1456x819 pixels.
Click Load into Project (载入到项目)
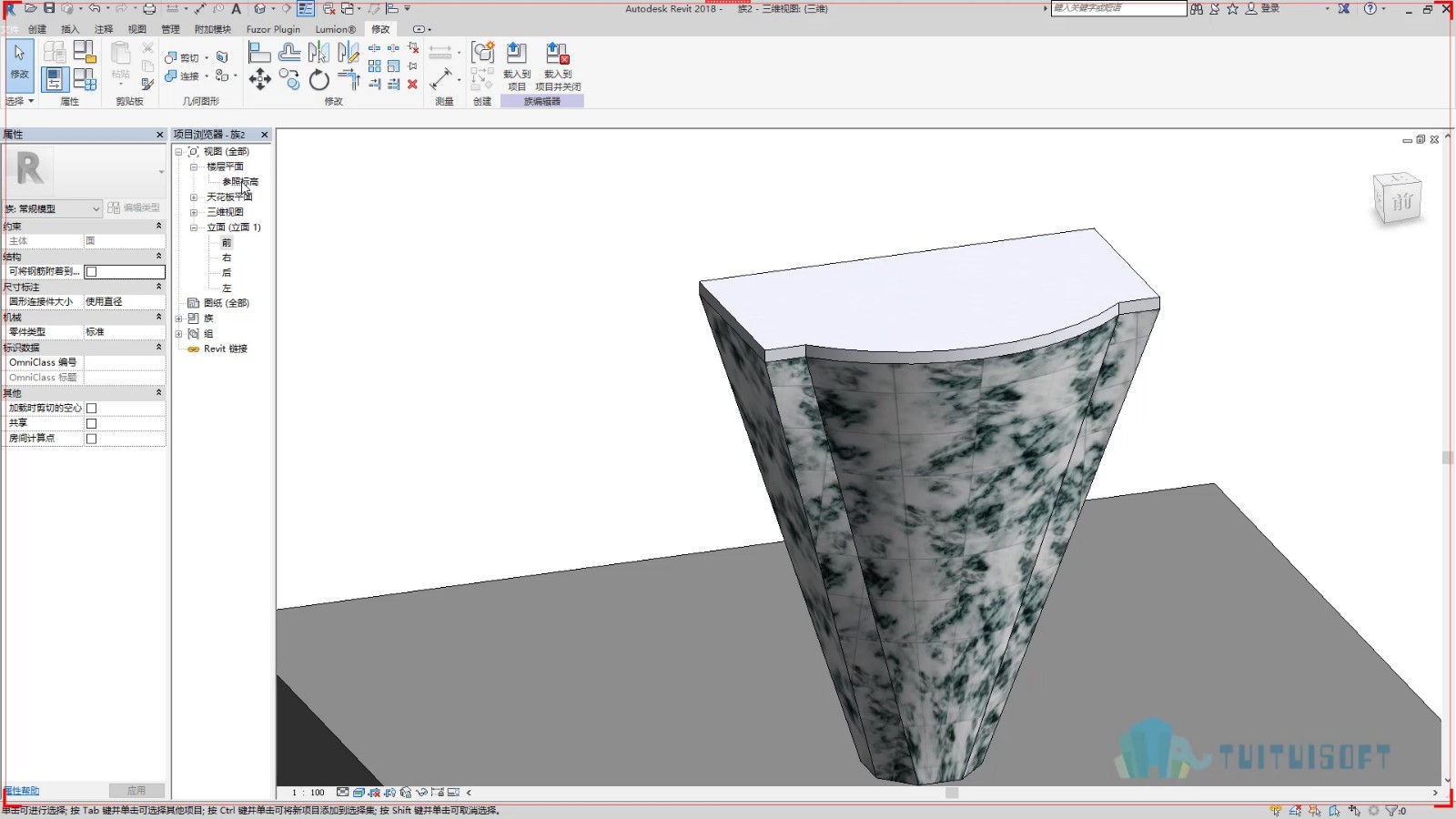pyautogui.click(x=517, y=66)
